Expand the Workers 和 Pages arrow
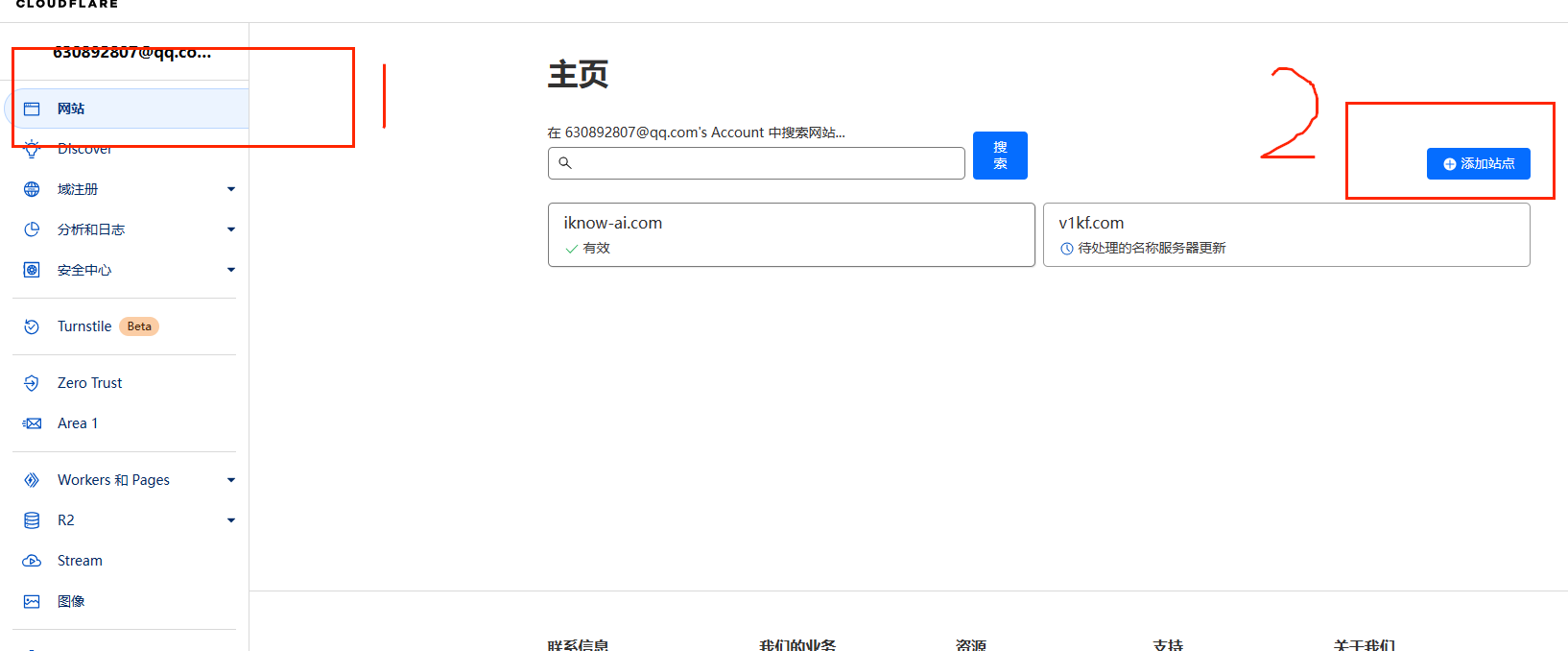The height and width of the screenshot is (651, 1568). point(231,480)
